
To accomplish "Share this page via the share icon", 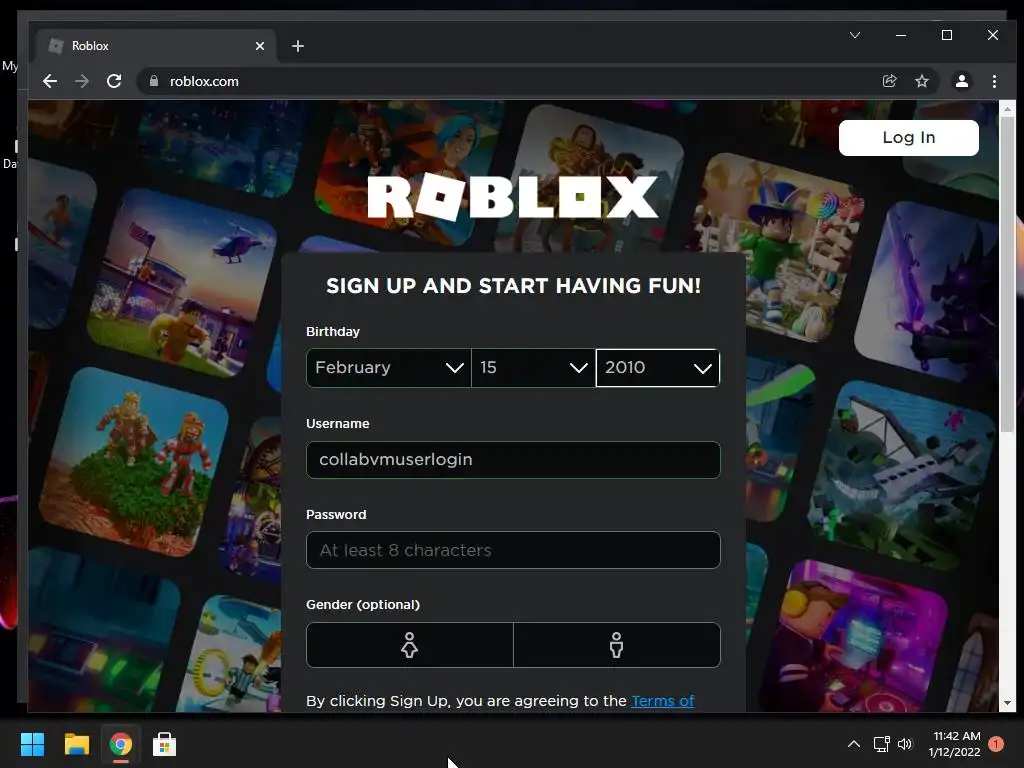I will click(x=889, y=81).
